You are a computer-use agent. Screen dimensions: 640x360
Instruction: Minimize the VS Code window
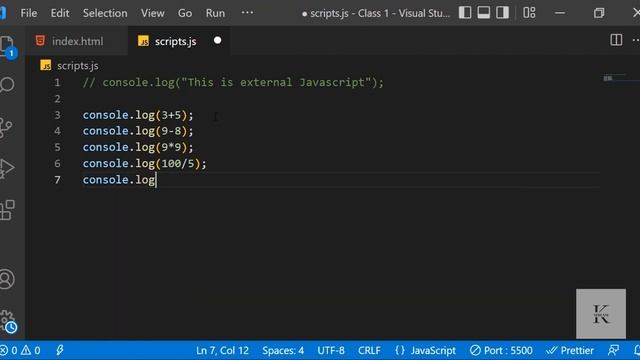point(560,13)
